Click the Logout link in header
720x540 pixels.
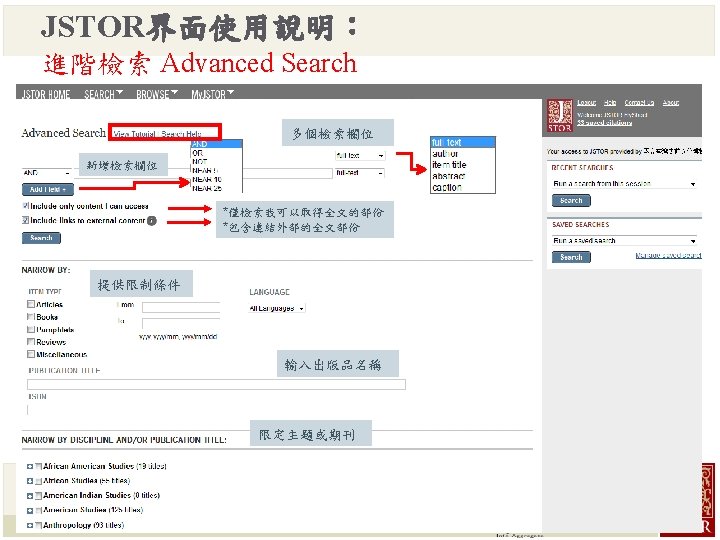pyautogui.click(x=586, y=102)
